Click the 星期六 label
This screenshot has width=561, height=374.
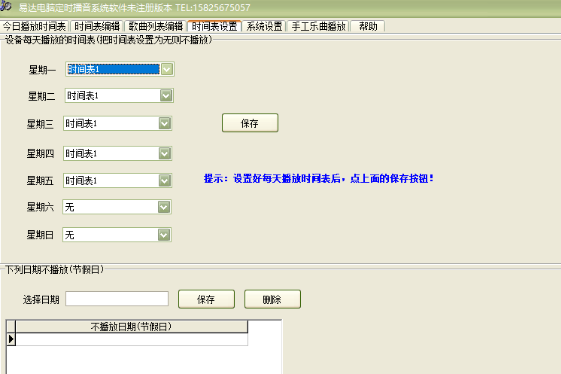[x=40, y=207]
